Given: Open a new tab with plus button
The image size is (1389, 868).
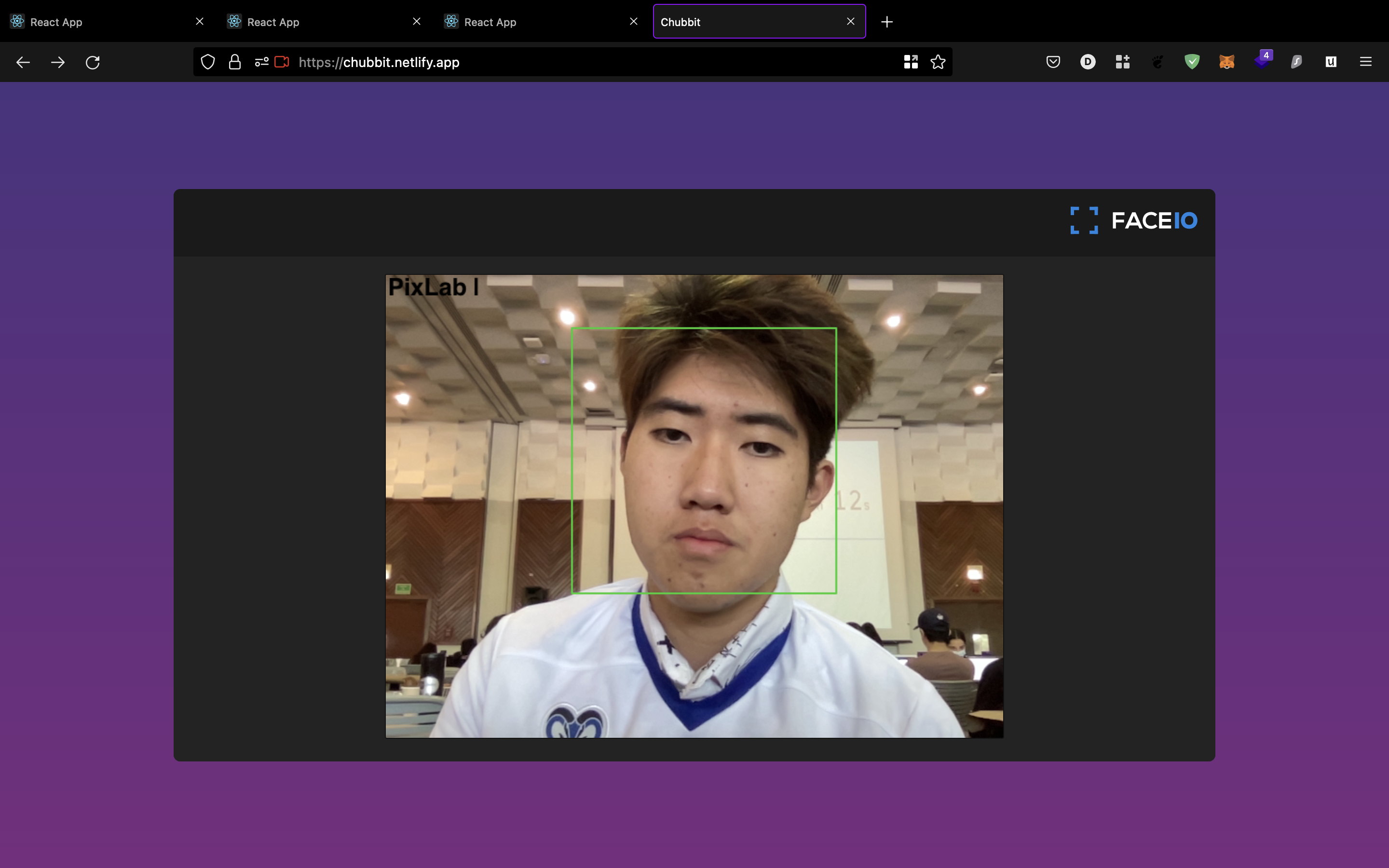Looking at the screenshot, I should (887, 22).
